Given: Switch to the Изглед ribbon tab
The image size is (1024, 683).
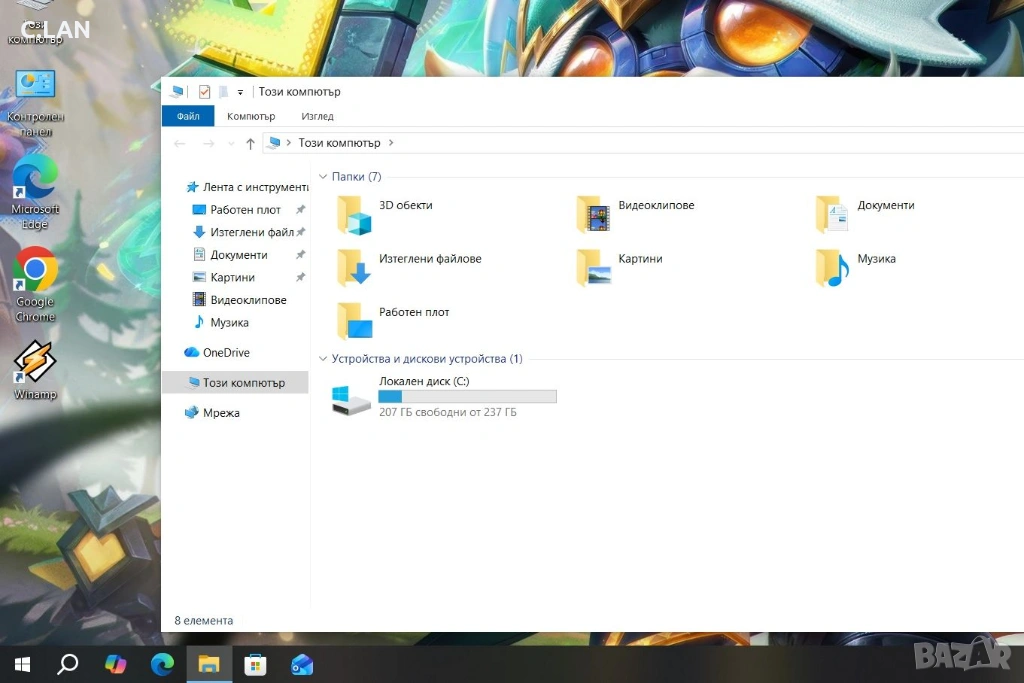Looking at the screenshot, I should pos(317,116).
